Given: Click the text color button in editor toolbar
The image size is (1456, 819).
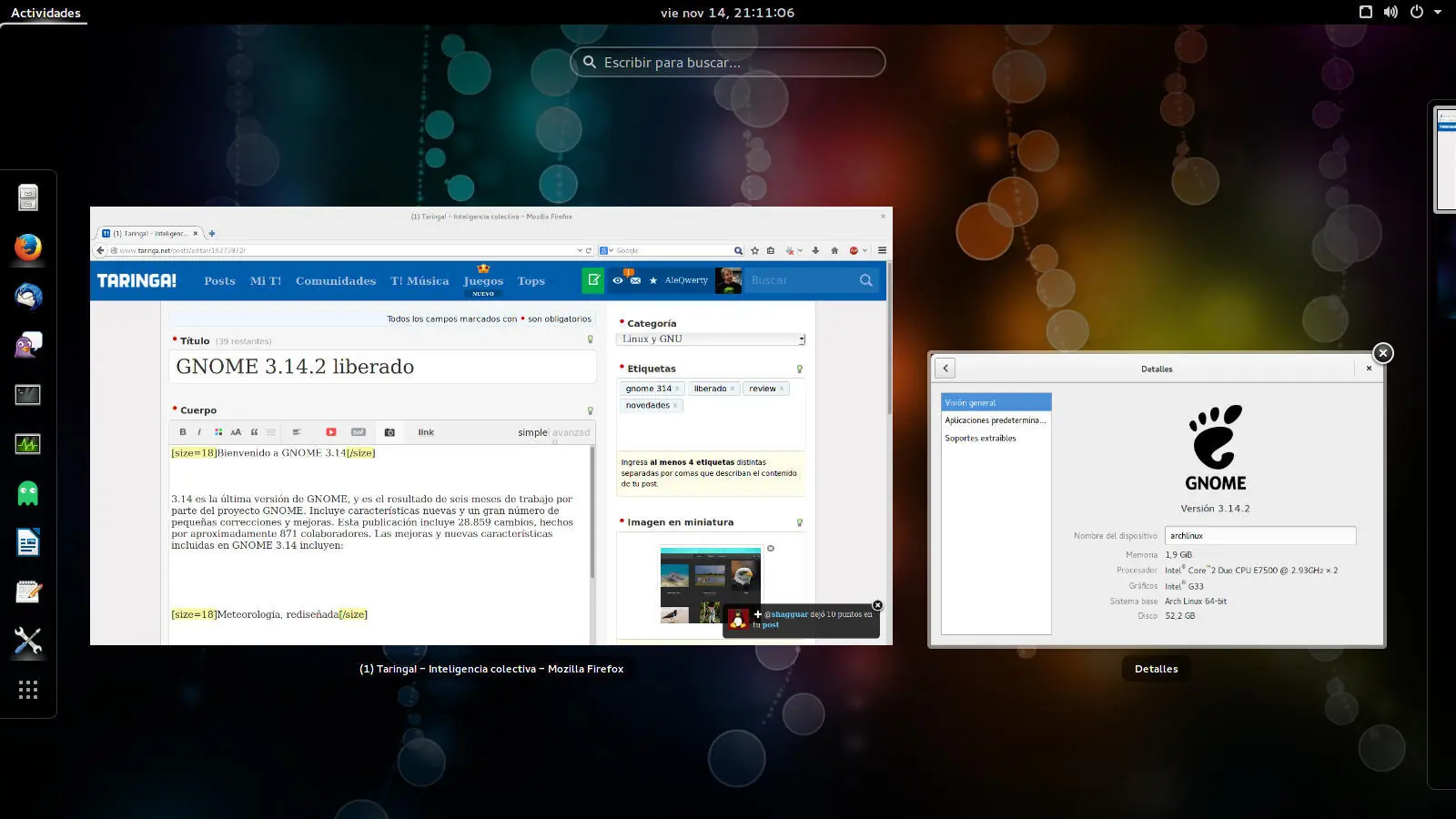Looking at the screenshot, I should tap(218, 432).
